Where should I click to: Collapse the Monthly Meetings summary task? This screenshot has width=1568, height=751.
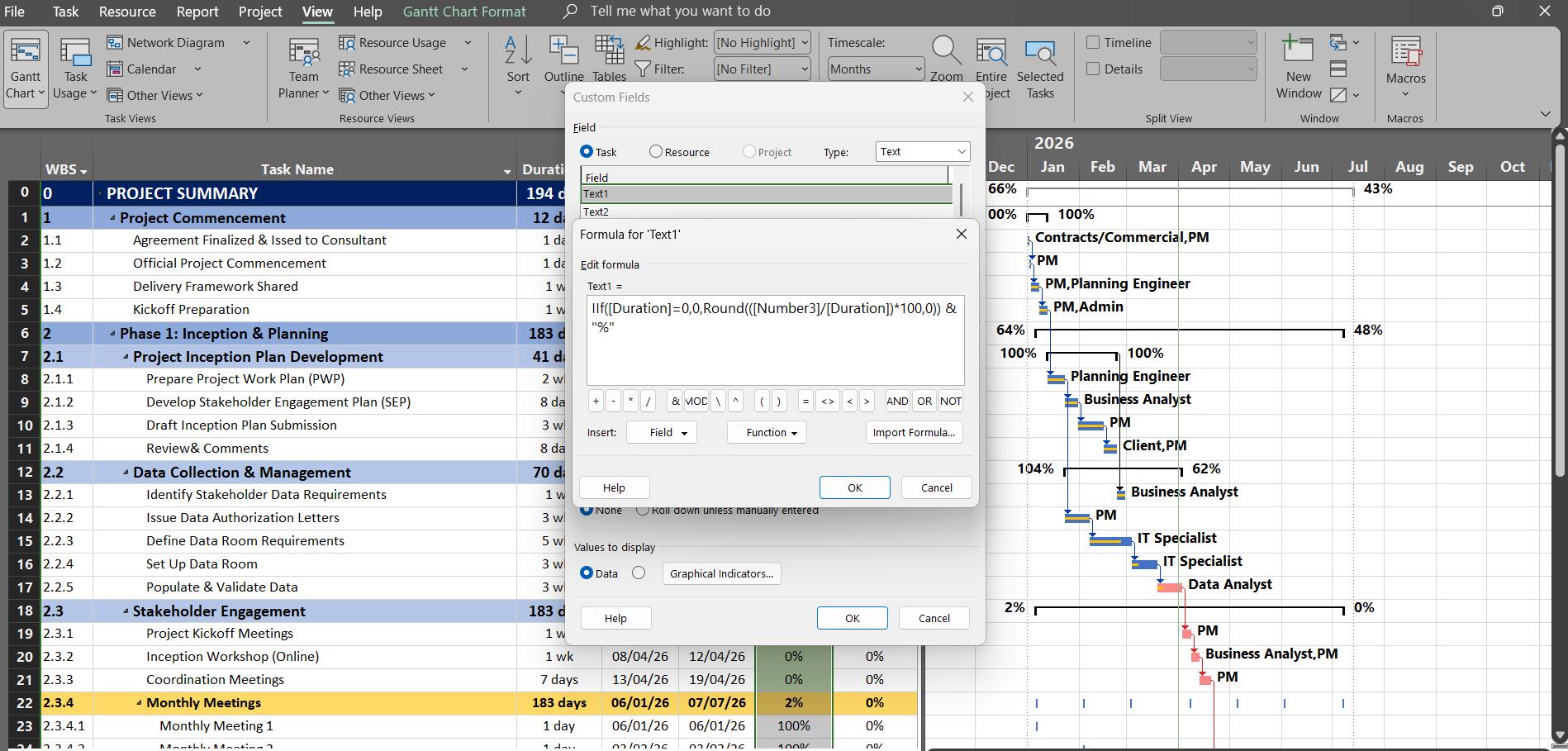pyautogui.click(x=139, y=703)
